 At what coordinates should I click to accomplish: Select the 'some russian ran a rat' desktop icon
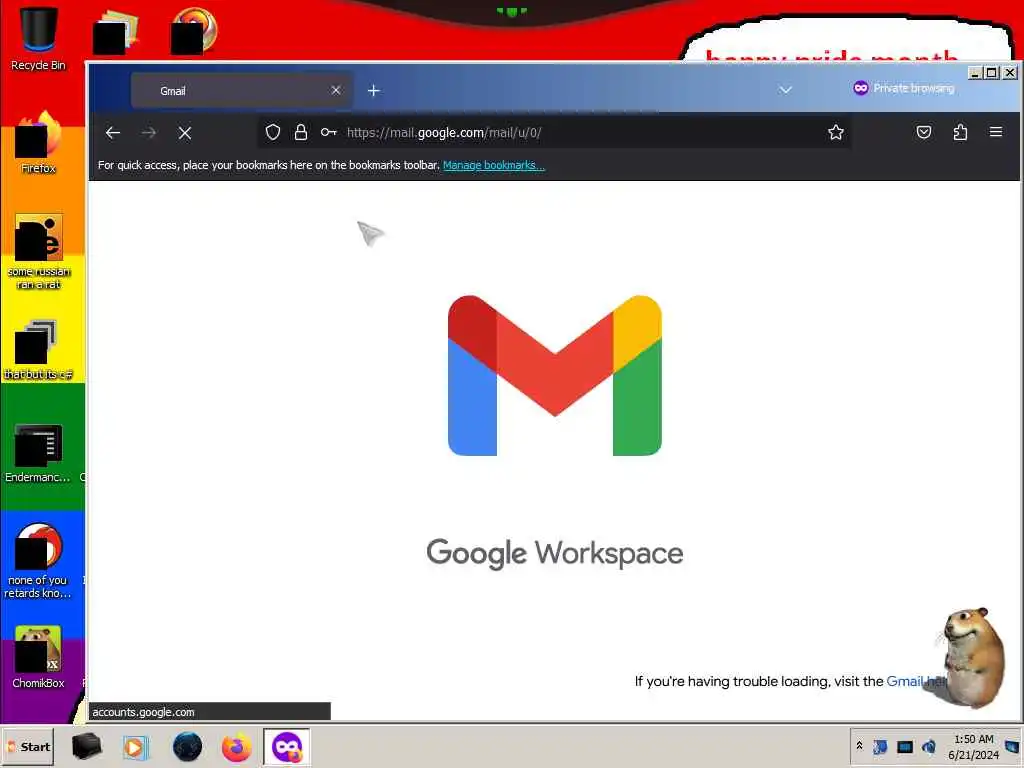pyautogui.click(x=39, y=252)
